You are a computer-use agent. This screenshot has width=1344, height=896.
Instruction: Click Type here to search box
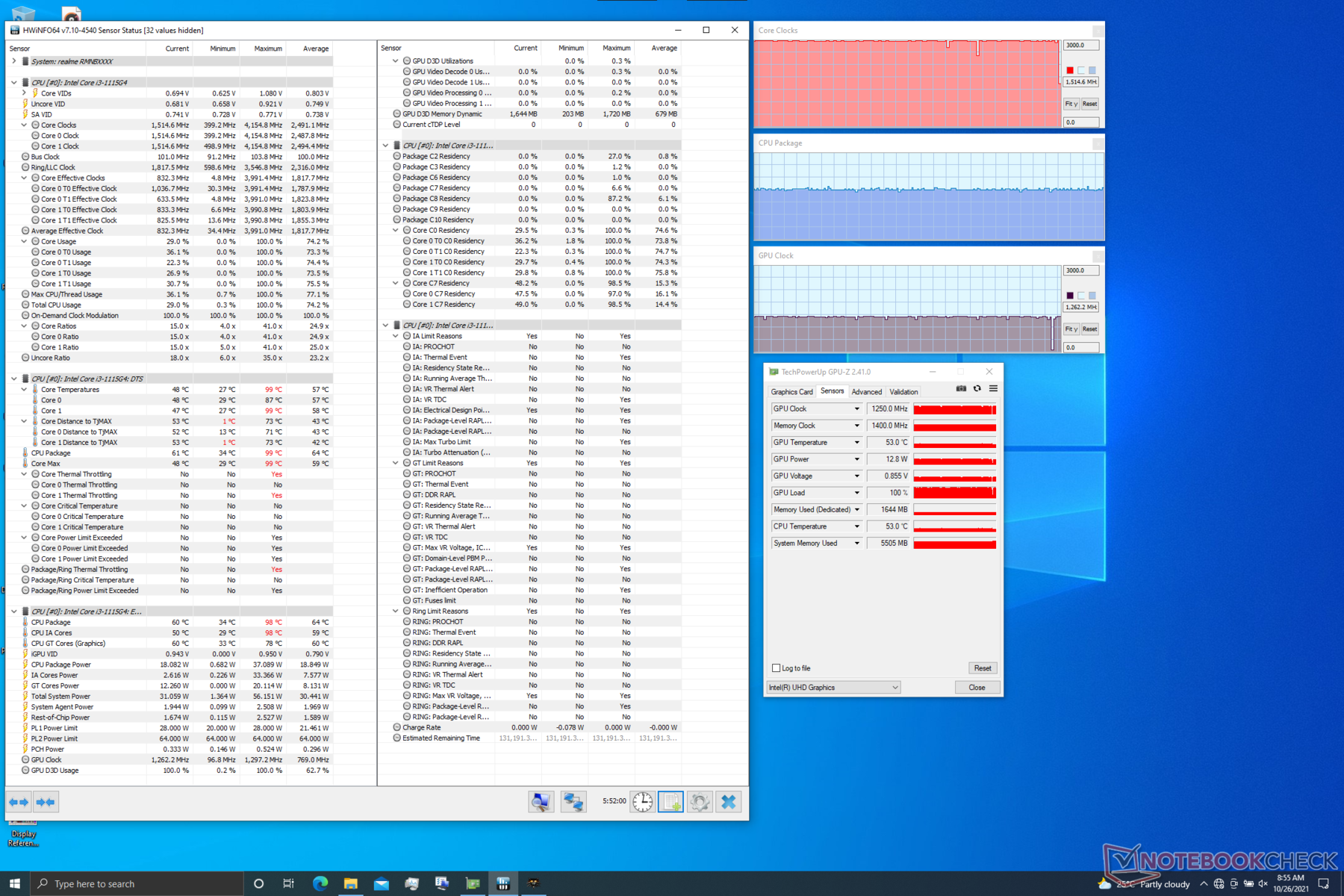click(x=137, y=883)
